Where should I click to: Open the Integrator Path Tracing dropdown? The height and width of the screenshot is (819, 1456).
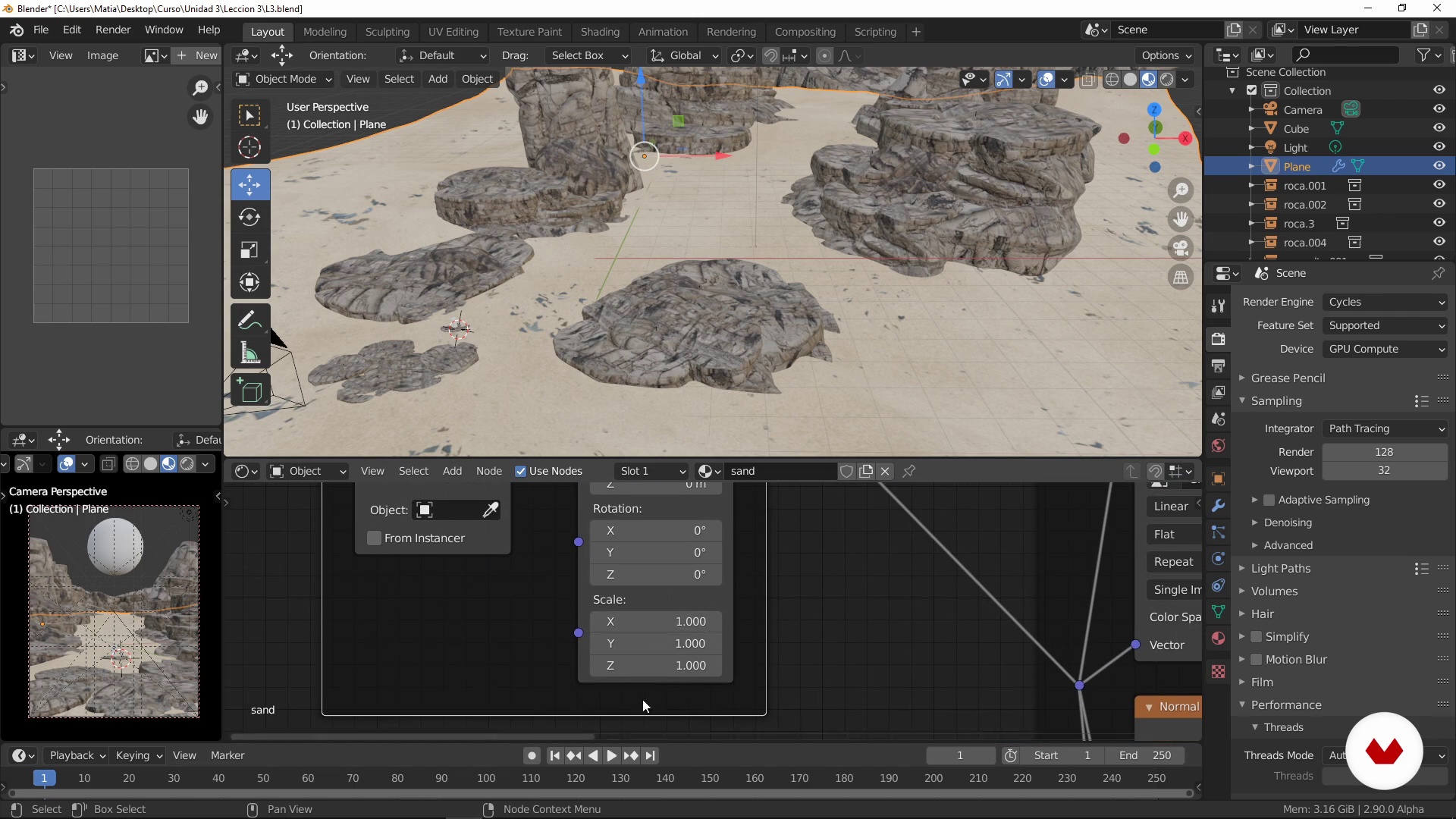(x=1385, y=428)
